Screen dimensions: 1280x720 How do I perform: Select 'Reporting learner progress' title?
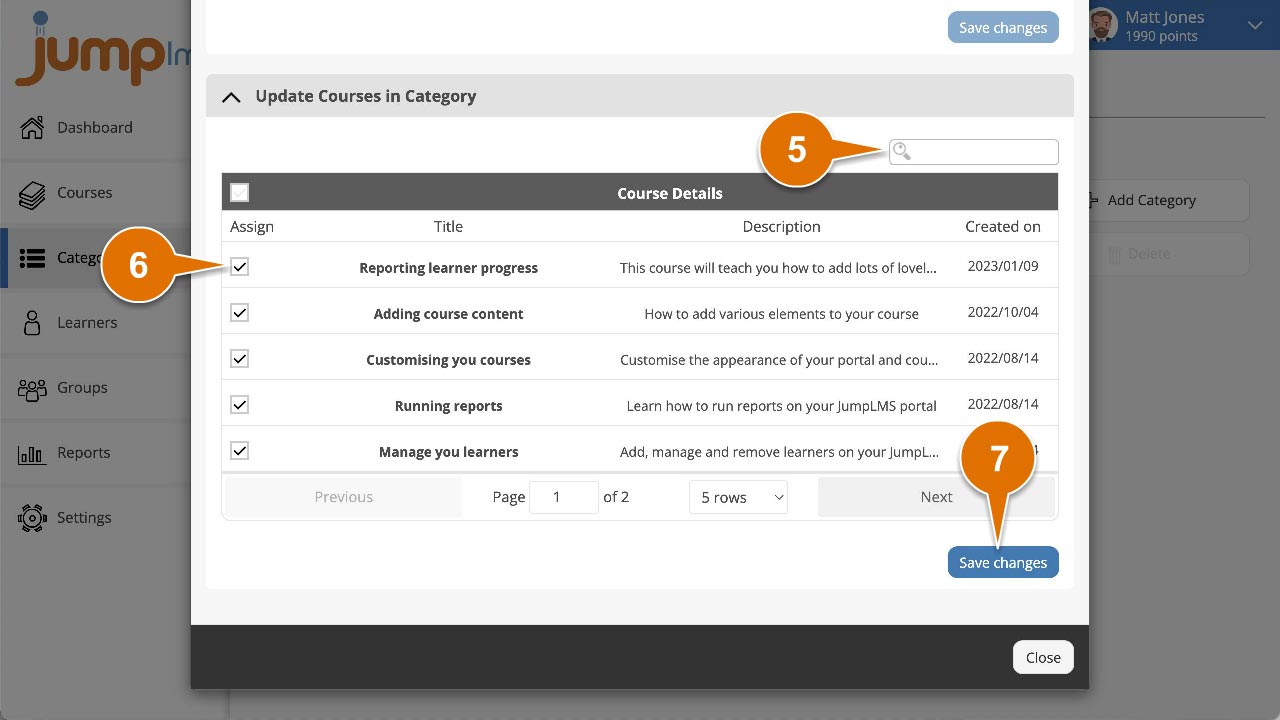coord(448,268)
